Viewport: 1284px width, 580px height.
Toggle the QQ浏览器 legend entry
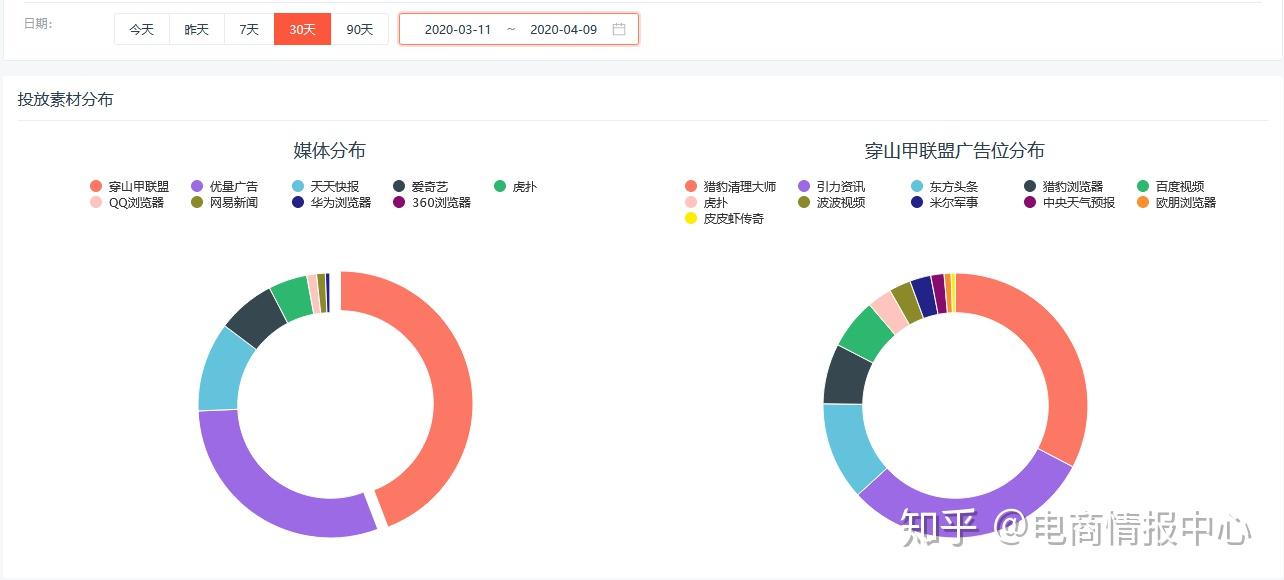click(127, 202)
